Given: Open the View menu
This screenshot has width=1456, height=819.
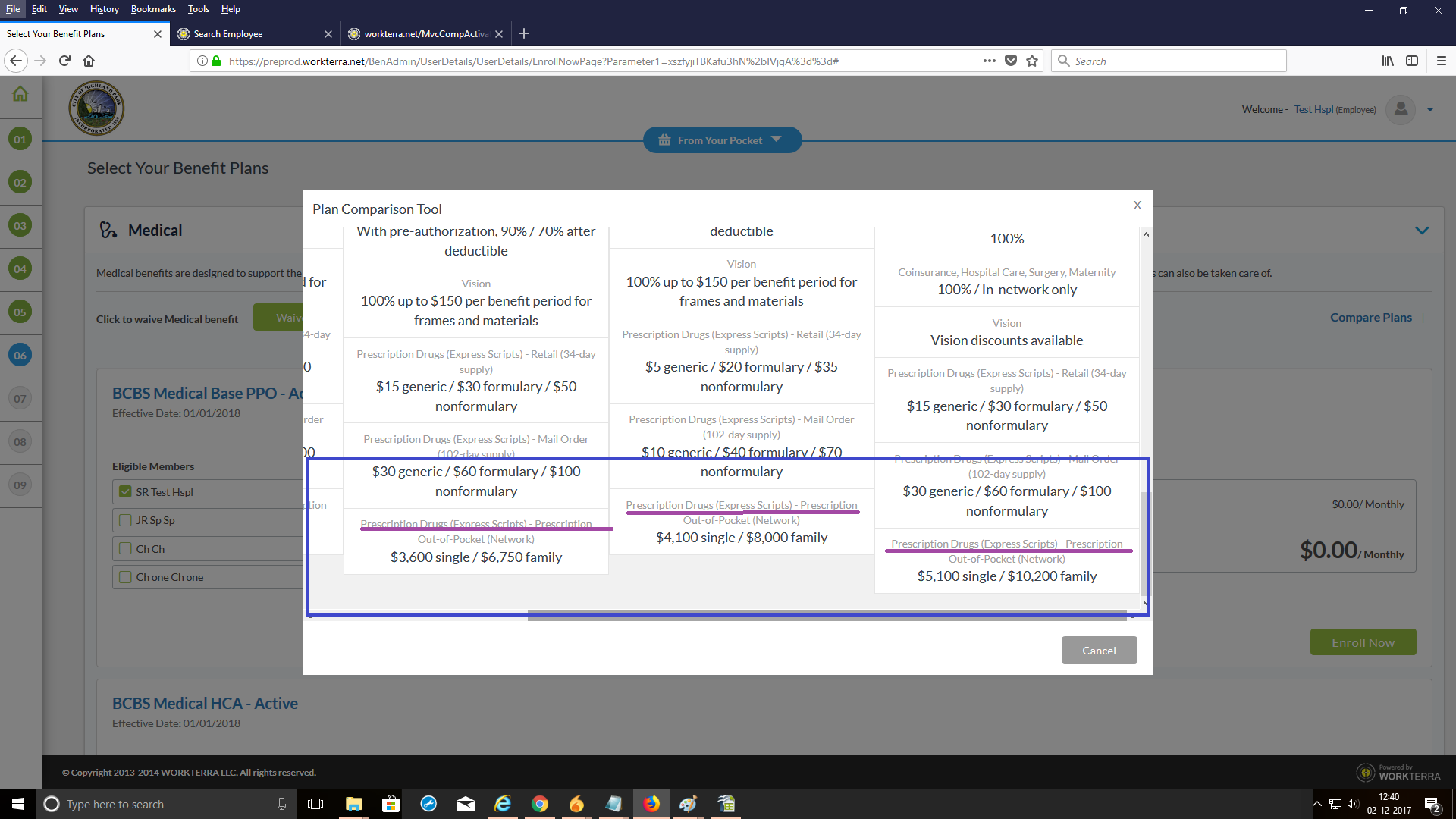Looking at the screenshot, I should 68,9.
